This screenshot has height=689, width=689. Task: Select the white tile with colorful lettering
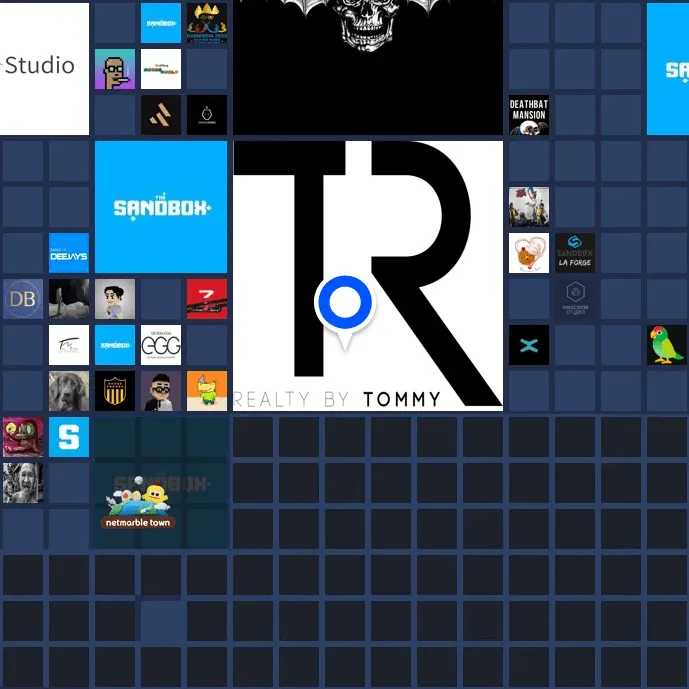(161, 69)
